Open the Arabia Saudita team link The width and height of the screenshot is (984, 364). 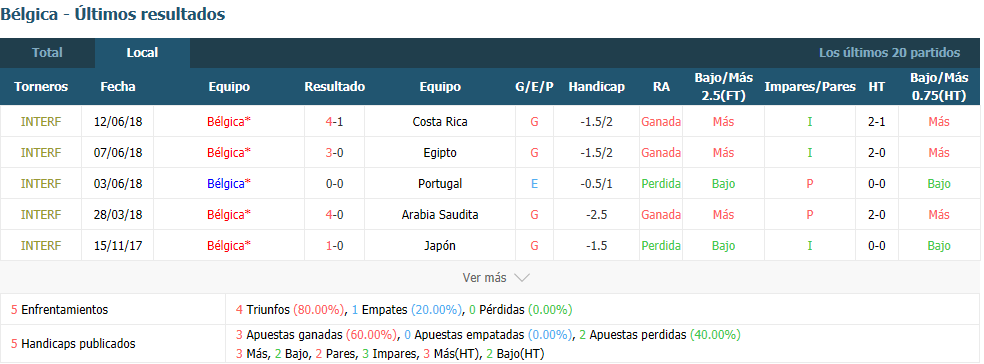tap(440, 215)
